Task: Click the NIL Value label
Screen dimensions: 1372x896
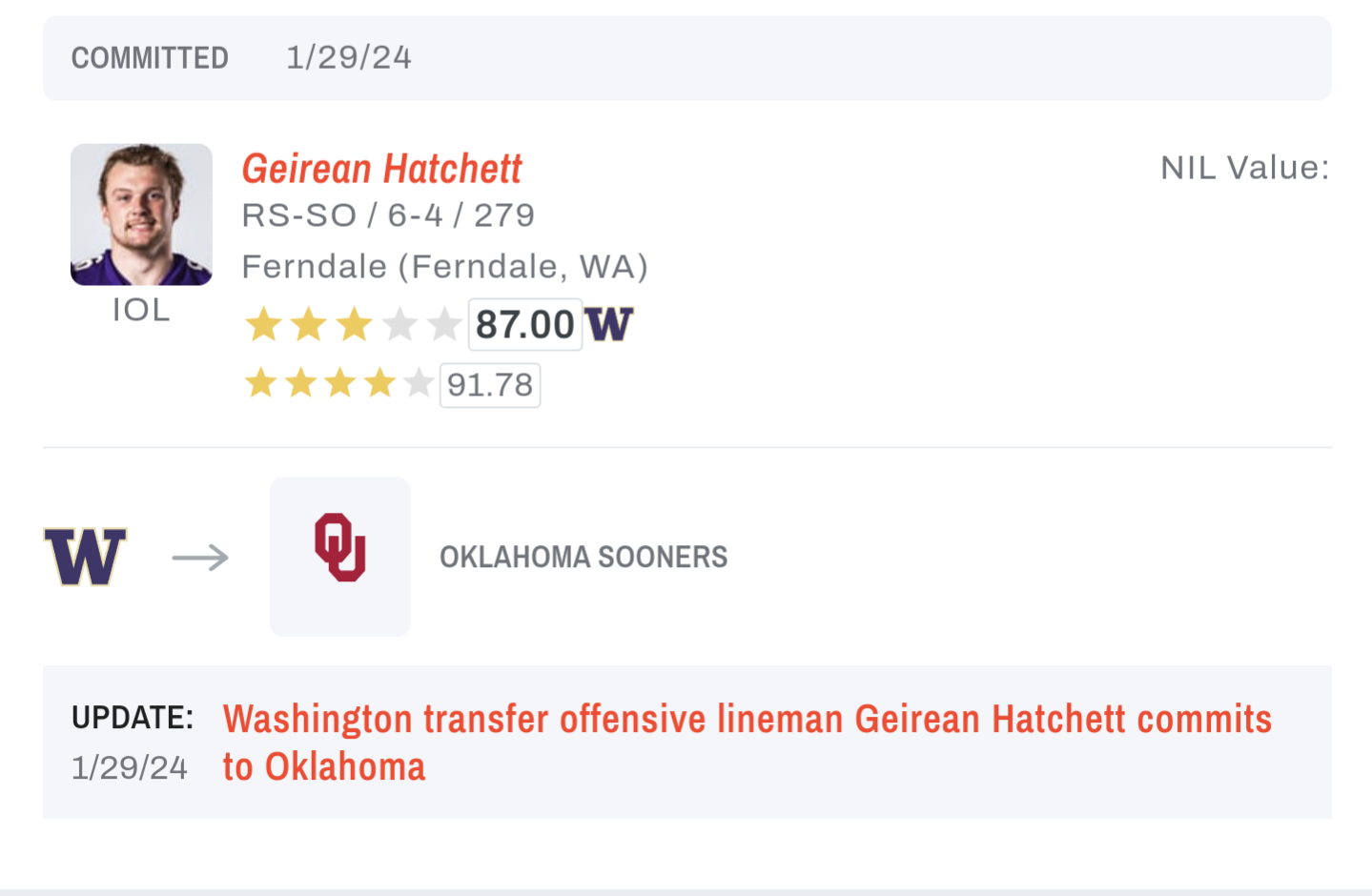Action: pyautogui.click(x=1243, y=168)
